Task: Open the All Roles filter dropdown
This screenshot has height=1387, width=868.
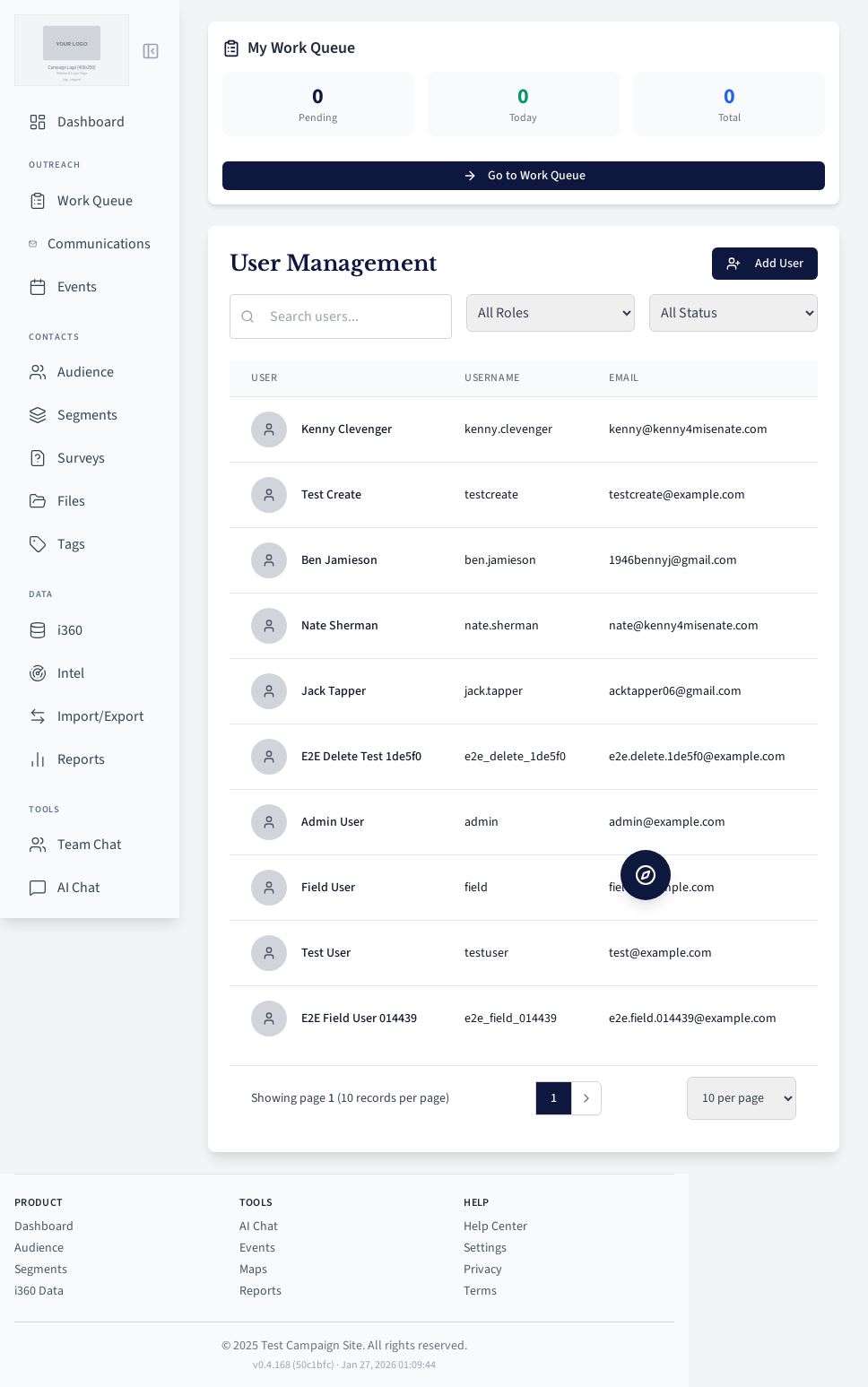Action: pyautogui.click(x=550, y=313)
